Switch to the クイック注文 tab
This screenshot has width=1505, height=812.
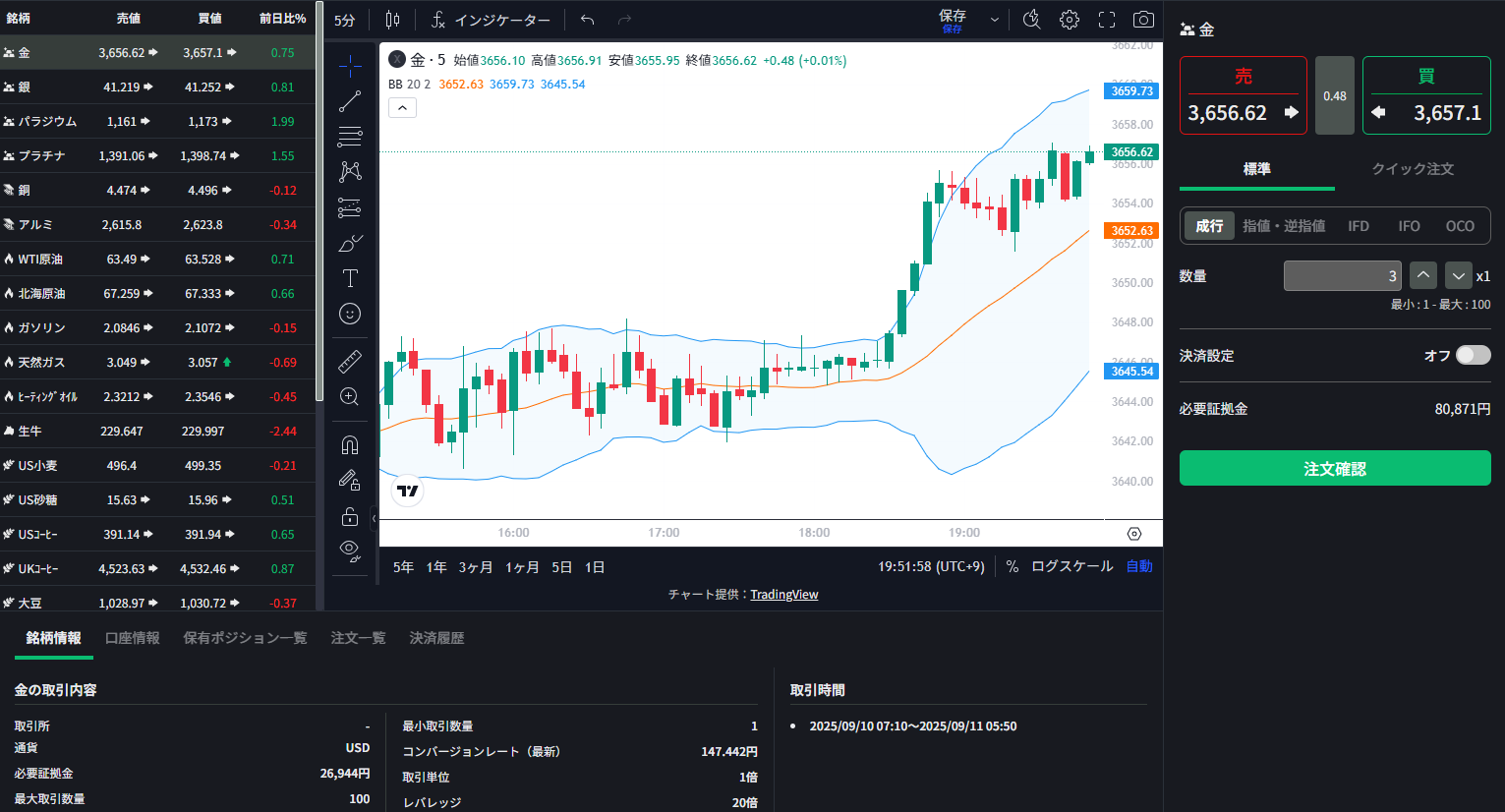(1413, 169)
